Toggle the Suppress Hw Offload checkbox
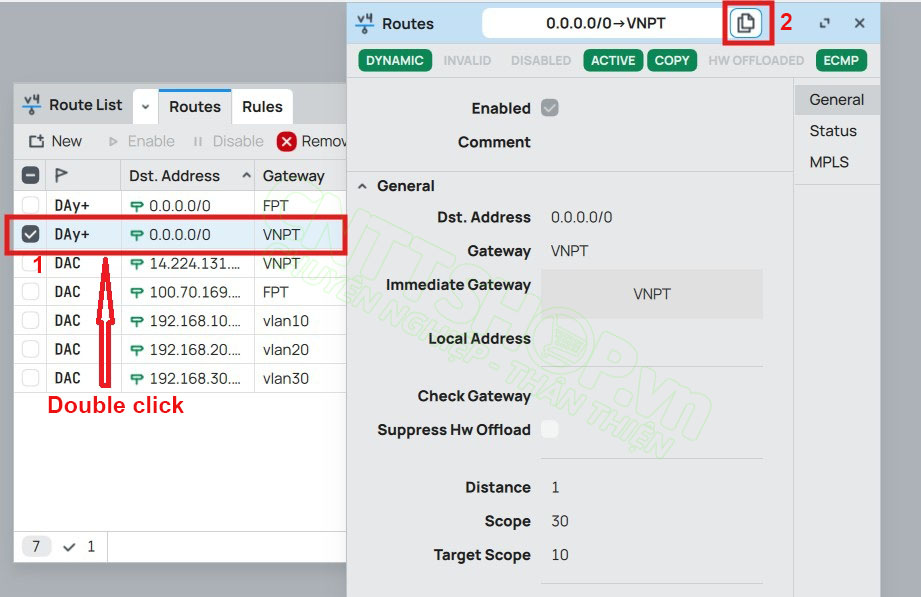Viewport: 921px width, 597px height. pyautogui.click(x=548, y=429)
